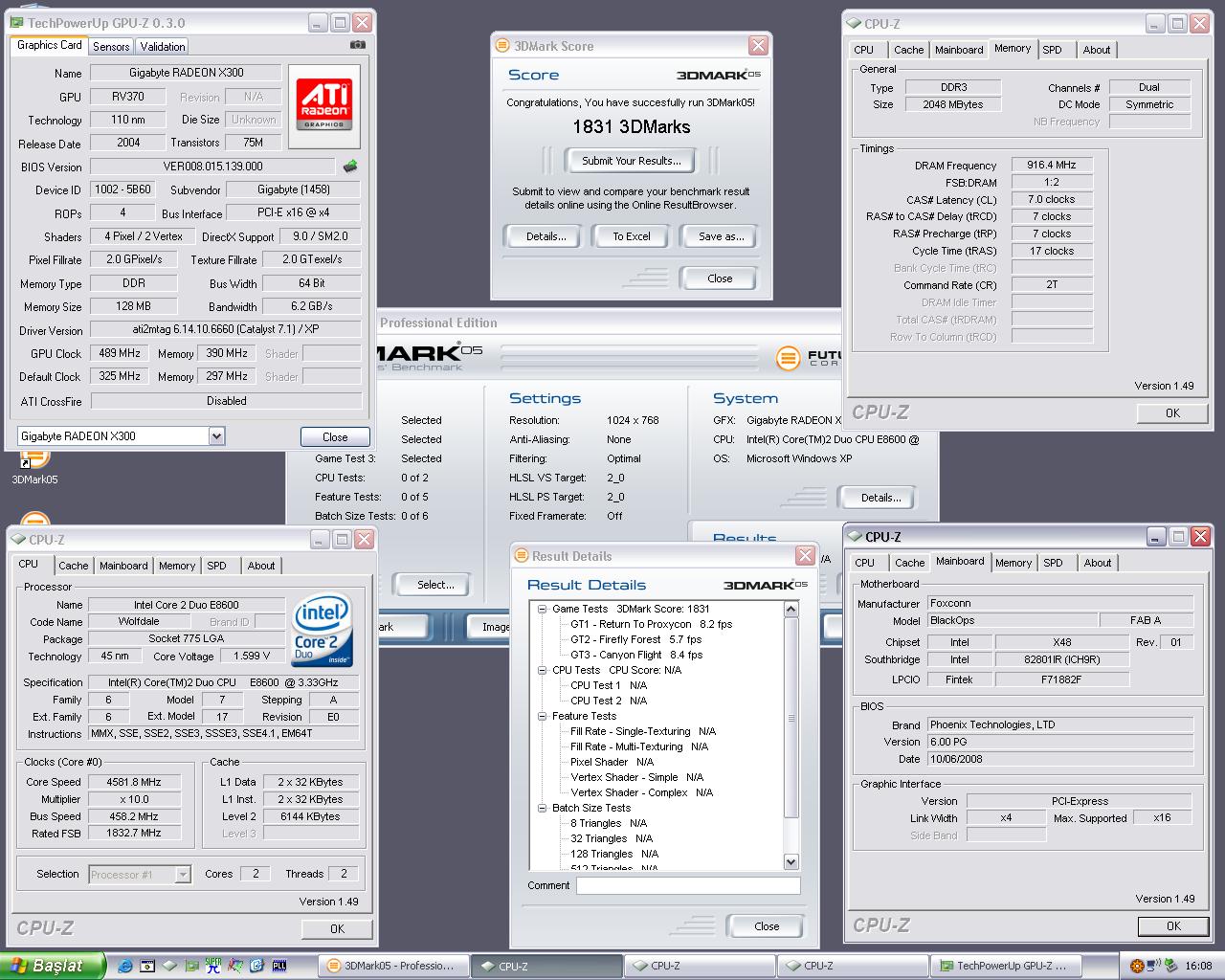Select Pixel Shader N/A result row

point(612,762)
